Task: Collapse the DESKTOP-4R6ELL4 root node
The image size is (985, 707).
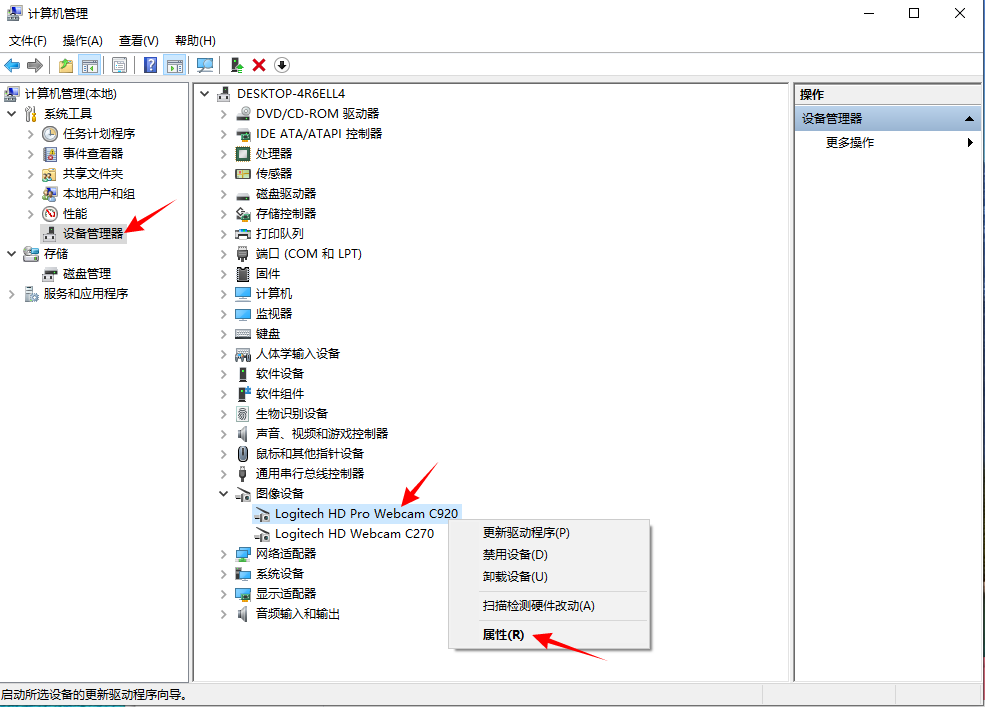Action: (x=205, y=94)
